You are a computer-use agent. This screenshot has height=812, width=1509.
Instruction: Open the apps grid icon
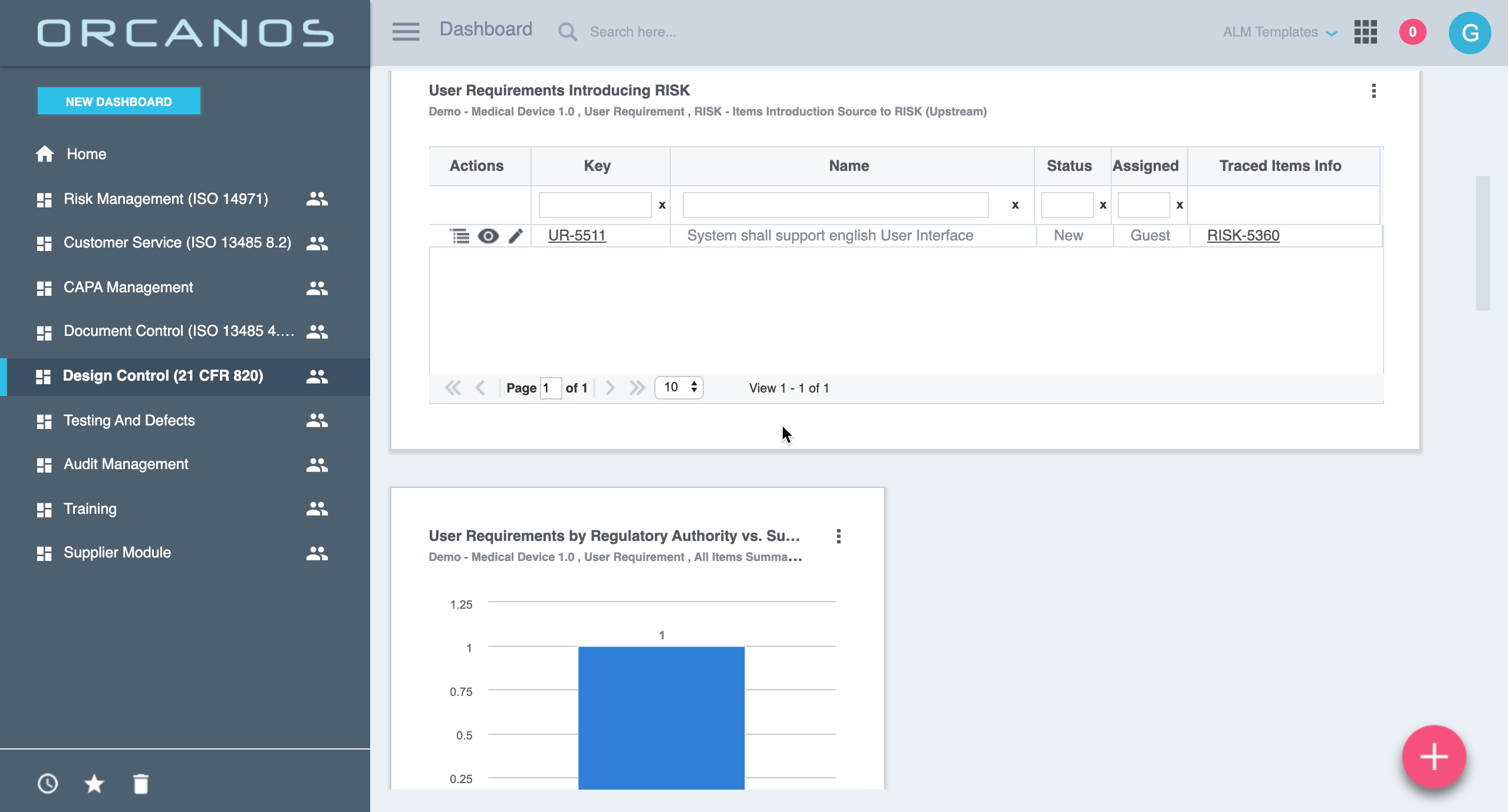click(x=1365, y=32)
